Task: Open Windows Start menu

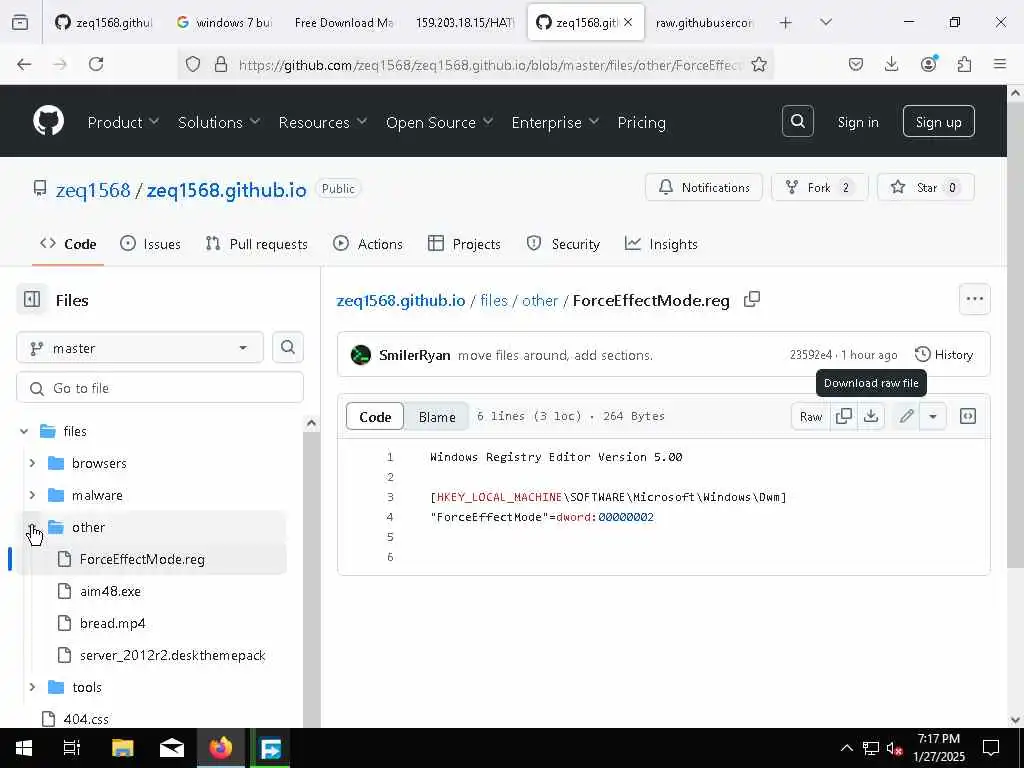Action: click(24, 748)
